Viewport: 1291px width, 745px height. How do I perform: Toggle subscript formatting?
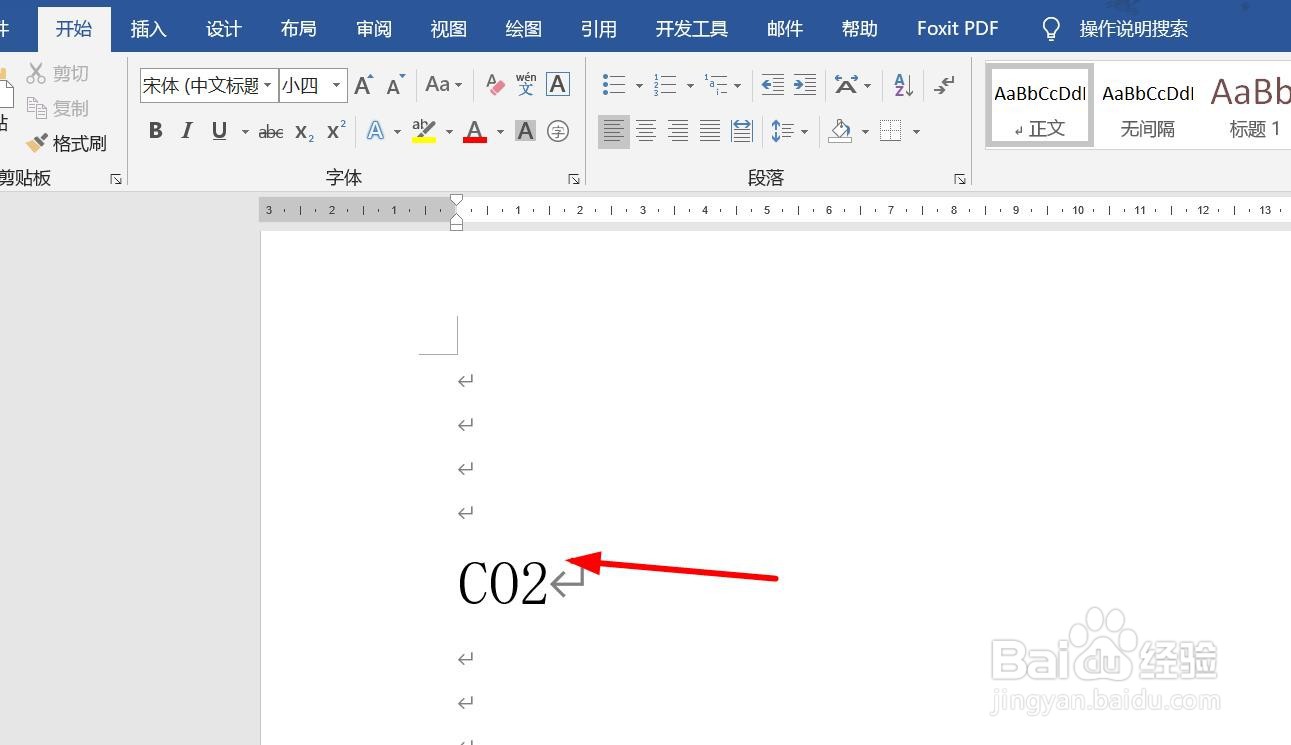305,131
